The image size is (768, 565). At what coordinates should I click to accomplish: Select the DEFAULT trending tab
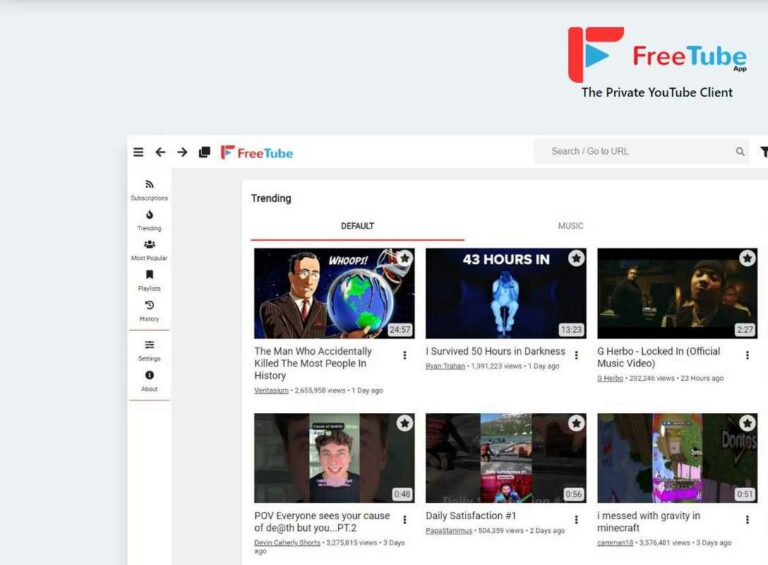point(358,226)
